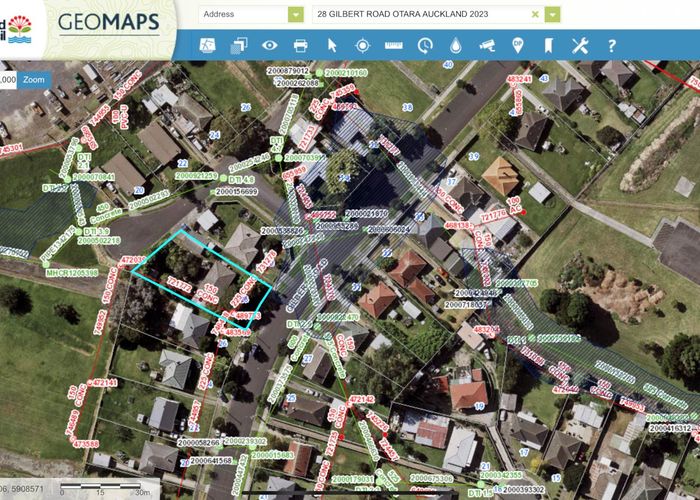Click the 2000582166 label
The height and width of the screenshot is (500, 700).
[199, 443]
